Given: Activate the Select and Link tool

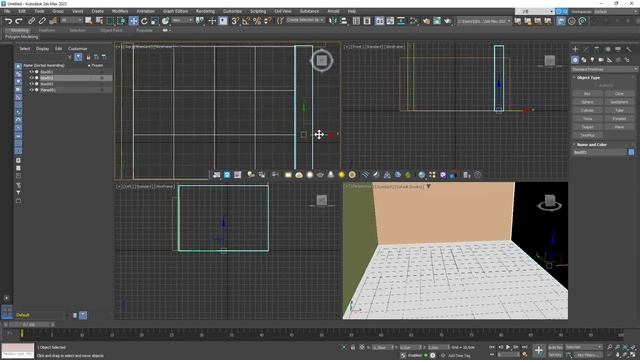Looking at the screenshot, I should point(31,21).
